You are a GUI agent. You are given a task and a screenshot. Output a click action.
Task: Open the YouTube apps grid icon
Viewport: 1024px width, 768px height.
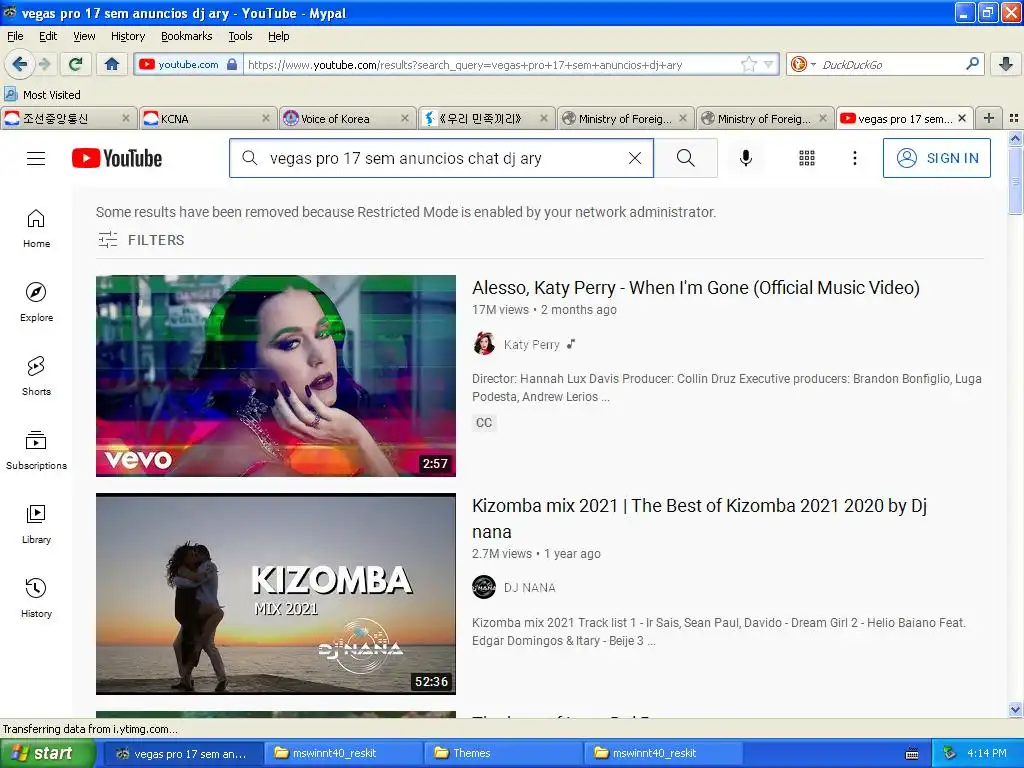(807, 158)
